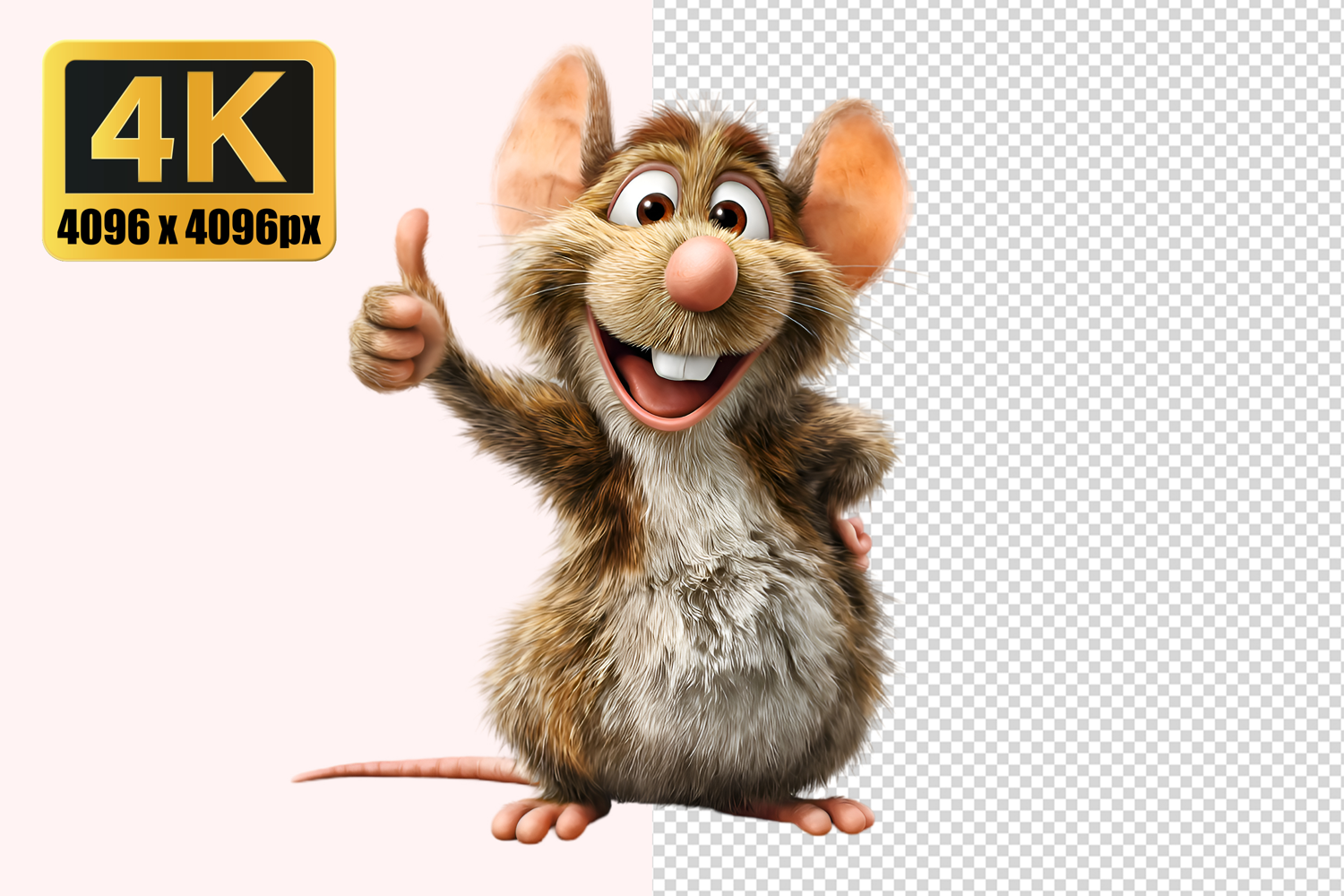
Task: Click the mouse's hand resting on hip
Action: 856,538
